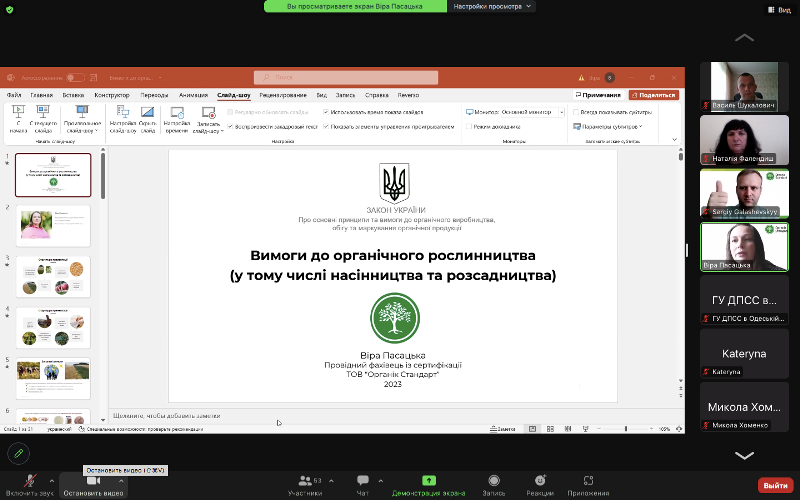This screenshot has width=800, height=500.
Task: Select slide 5 thumbnail
Action: point(53,378)
